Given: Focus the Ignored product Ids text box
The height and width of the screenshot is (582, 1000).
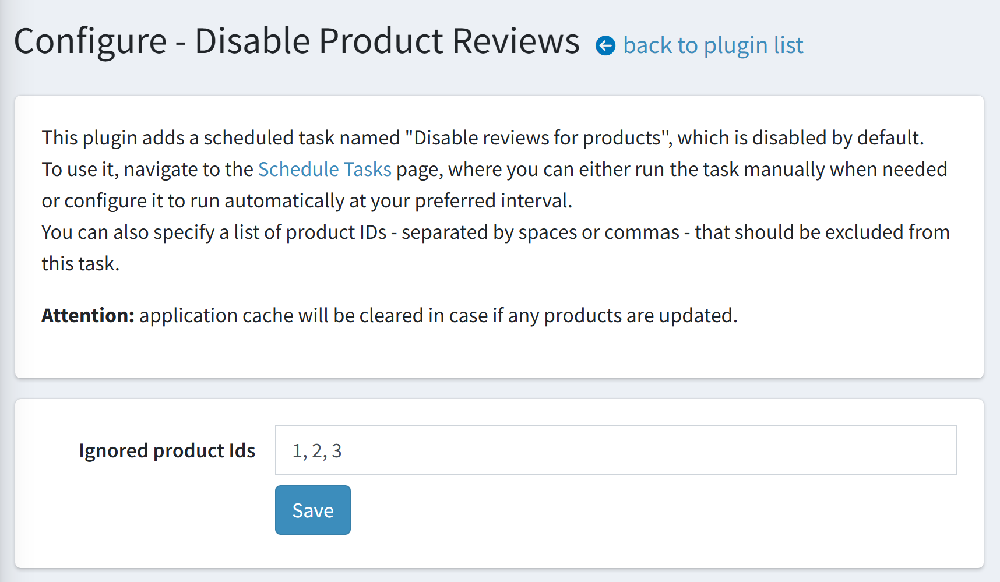Looking at the screenshot, I should 615,450.
